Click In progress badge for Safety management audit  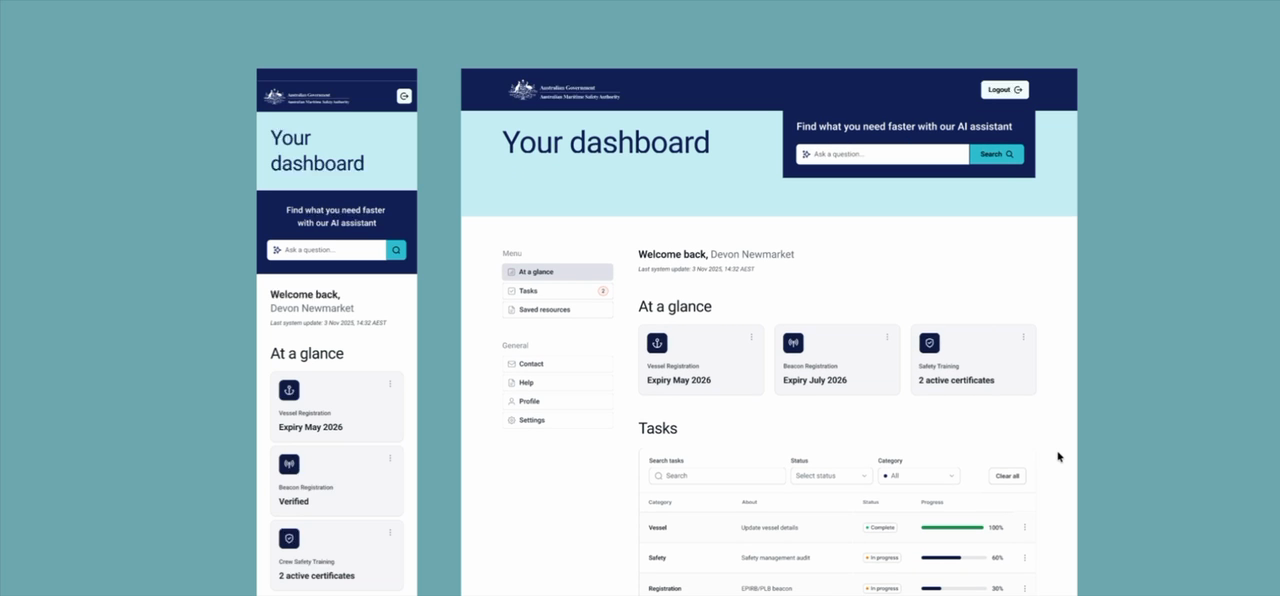(x=882, y=558)
